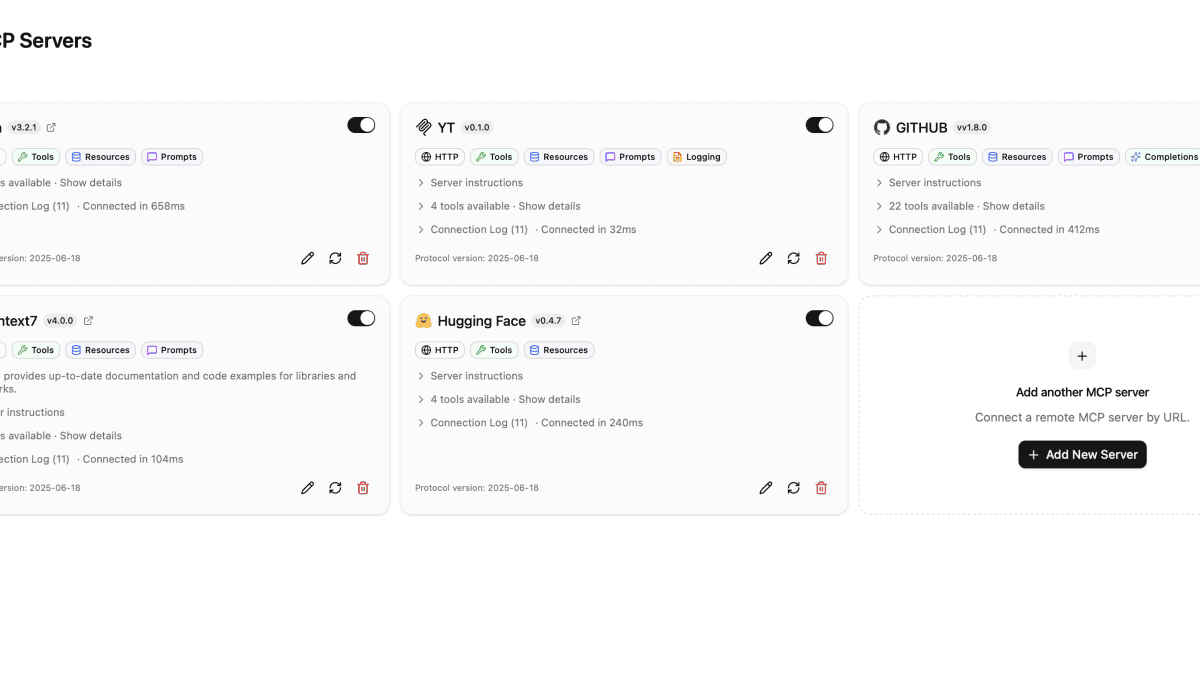The width and height of the screenshot is (1200, 675).
Task: Expand Server instructions in YT card
Action: 469,183
